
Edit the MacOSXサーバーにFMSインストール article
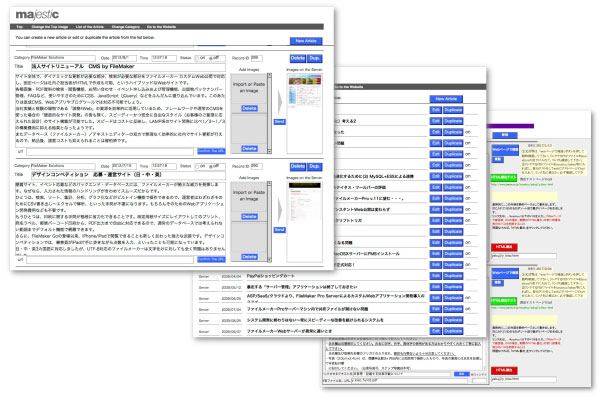click(x=435, y=254)
